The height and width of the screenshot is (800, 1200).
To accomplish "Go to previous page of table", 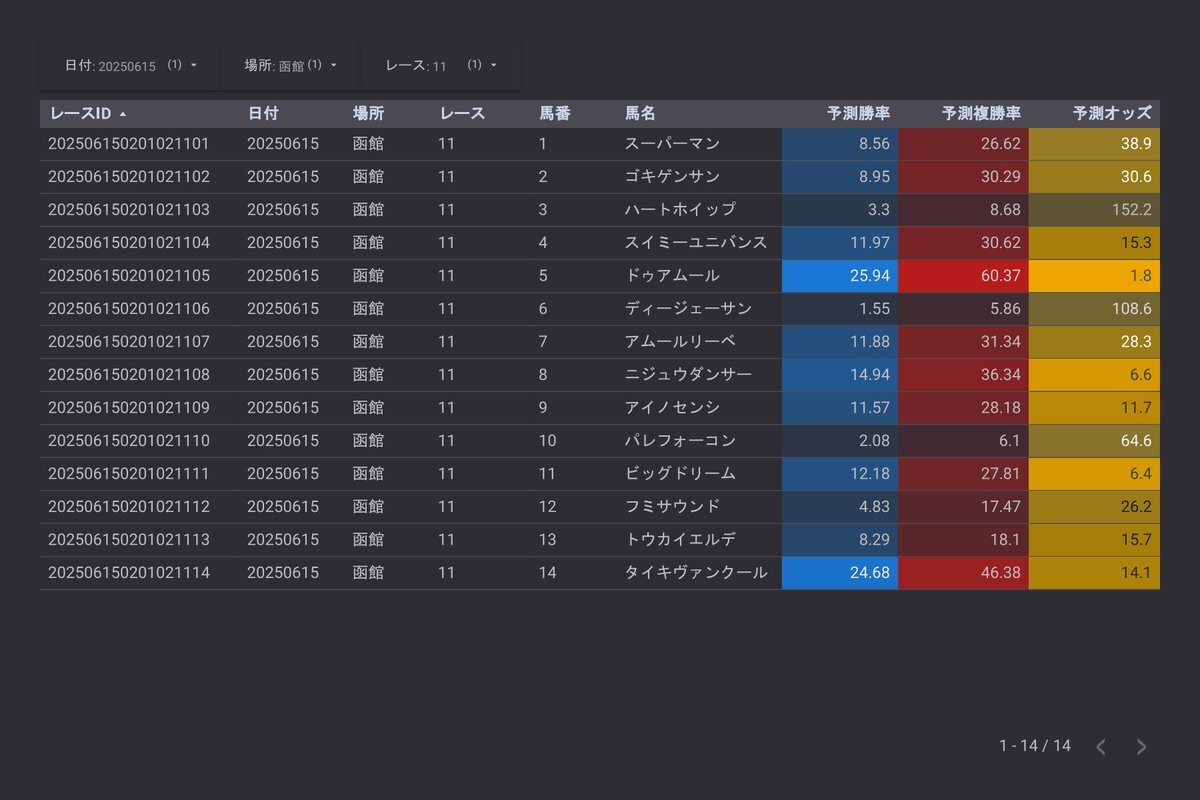I will (x=1101, y=747).
